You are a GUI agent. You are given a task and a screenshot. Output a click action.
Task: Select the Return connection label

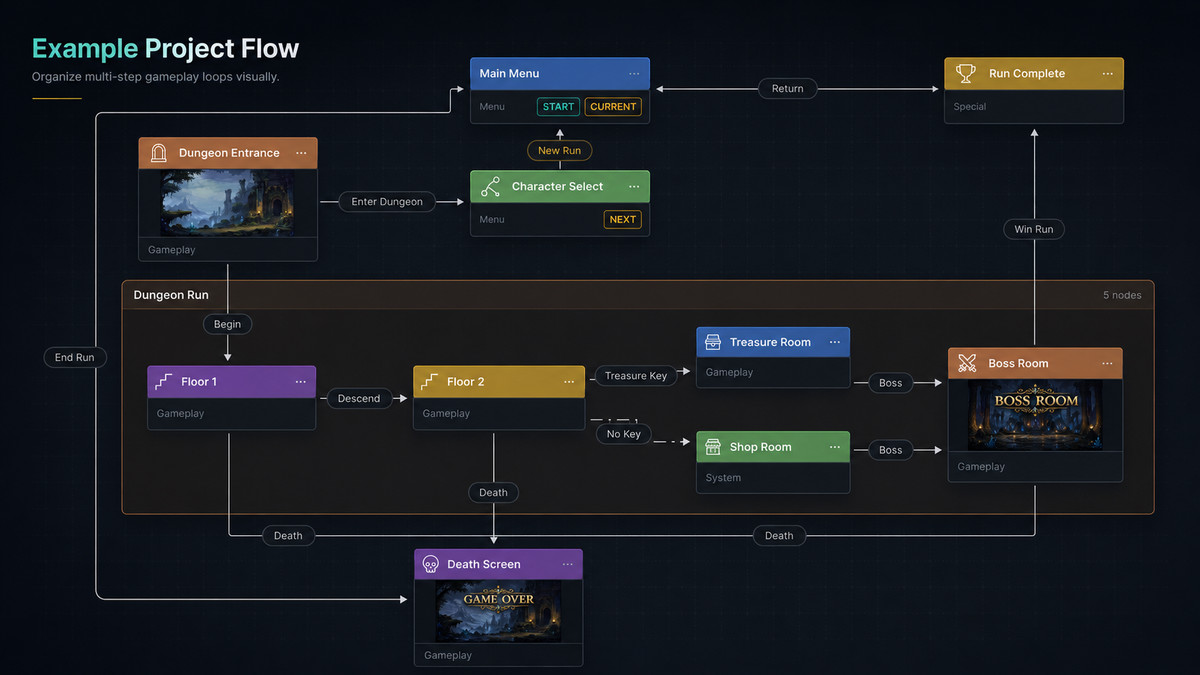coord(787,88)
